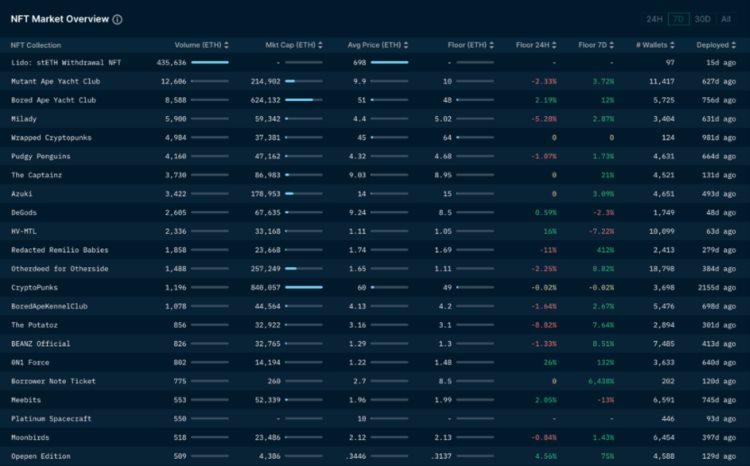Open the Pudgy Penguins collection
750x466 pixels.
pos(40,156)
